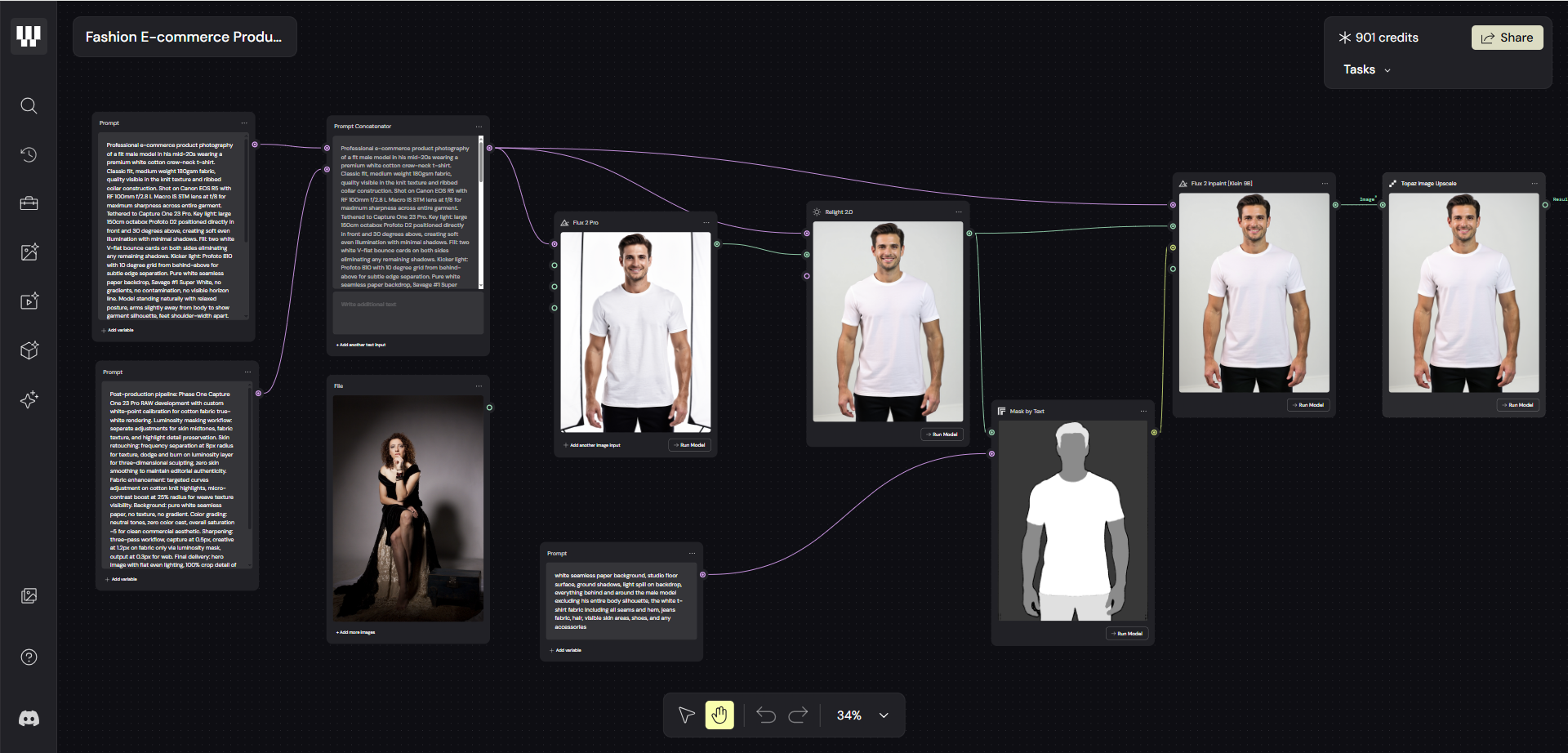Expand the Tasks dropdown
Image resolution: width=1568 pixels, height=753 pixels.
[1366, 70]
